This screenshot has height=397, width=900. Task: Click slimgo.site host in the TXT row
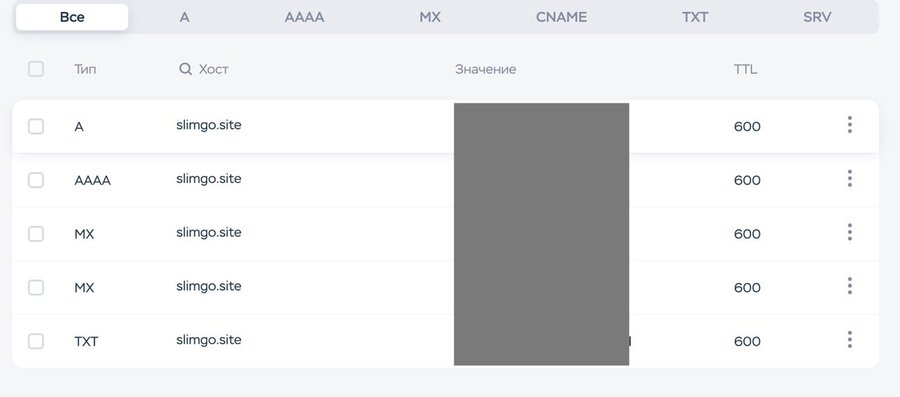(209, 340)
